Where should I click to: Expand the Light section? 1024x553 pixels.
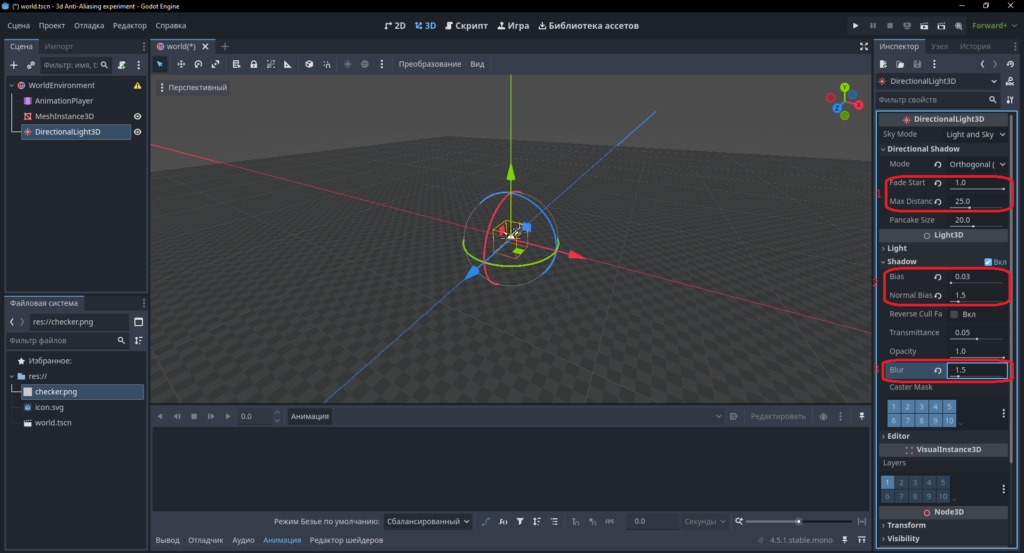pos(943,248)
